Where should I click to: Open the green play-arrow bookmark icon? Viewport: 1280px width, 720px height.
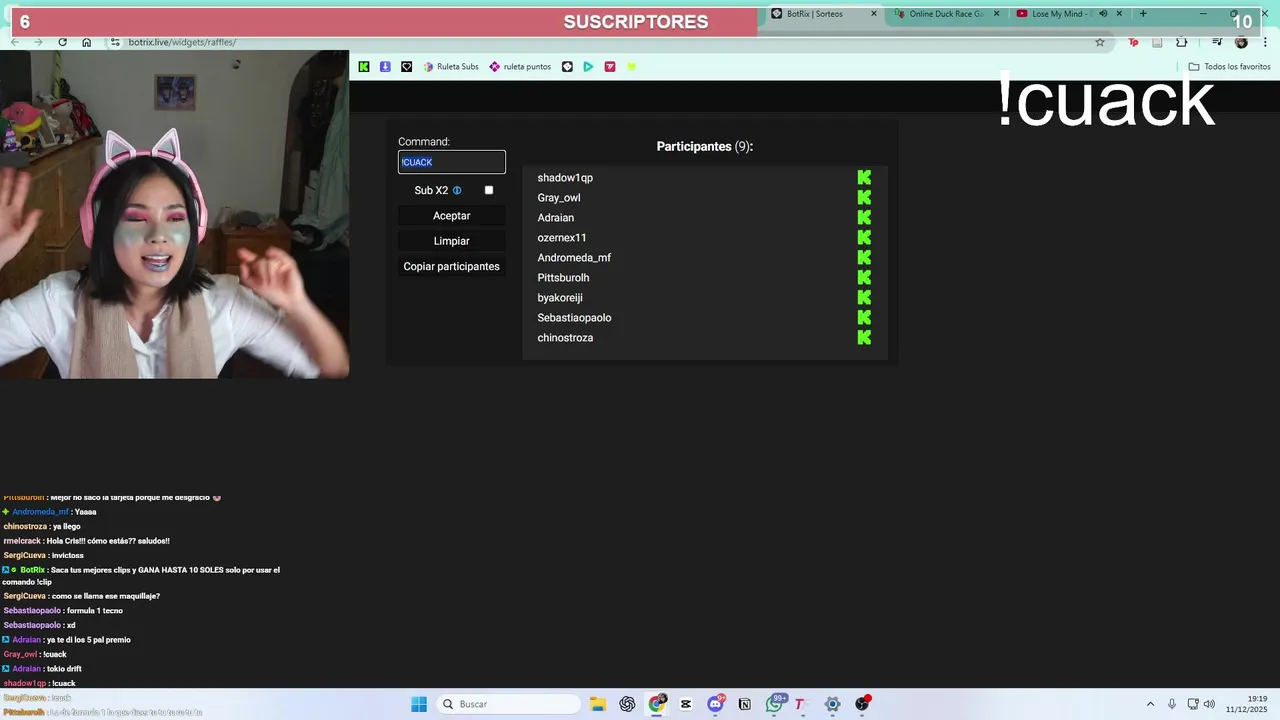(x=588, y=67)
